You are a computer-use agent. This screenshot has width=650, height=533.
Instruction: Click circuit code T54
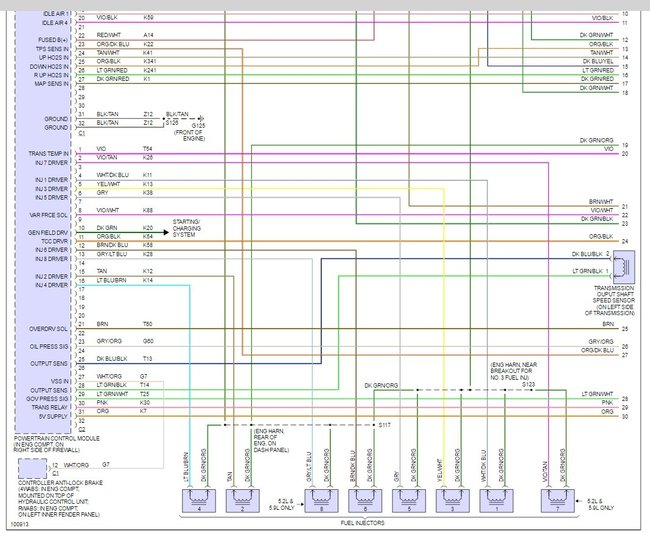[148, 149]
